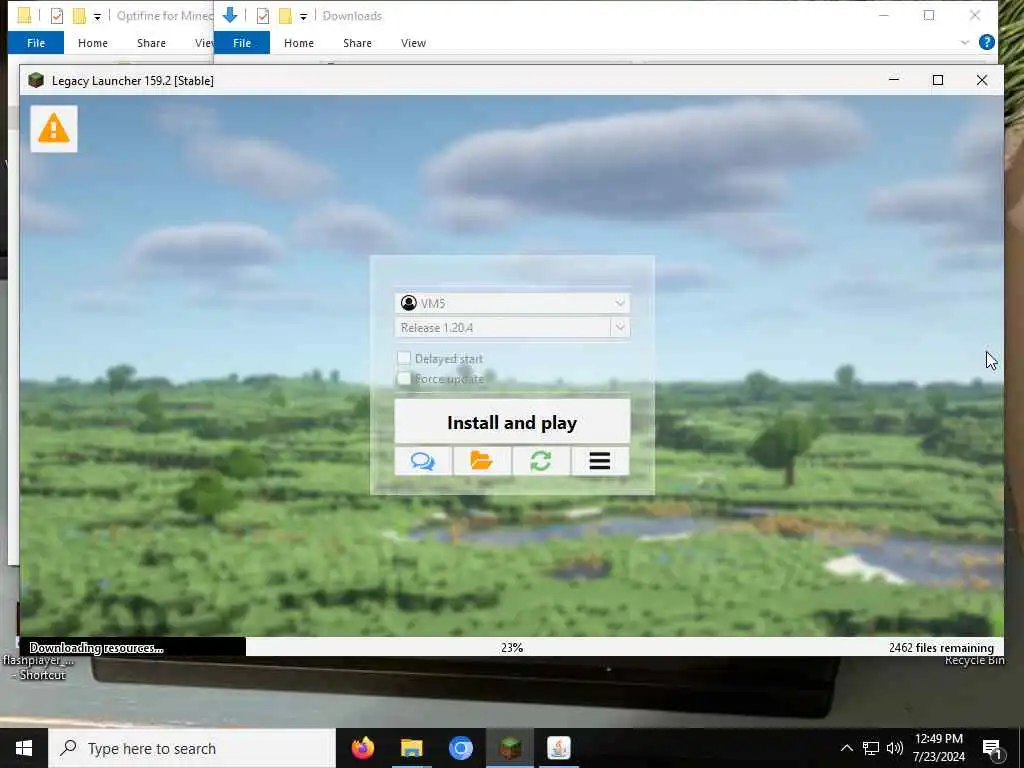Open the hamburger settings menu in launcher

point(600,461)
